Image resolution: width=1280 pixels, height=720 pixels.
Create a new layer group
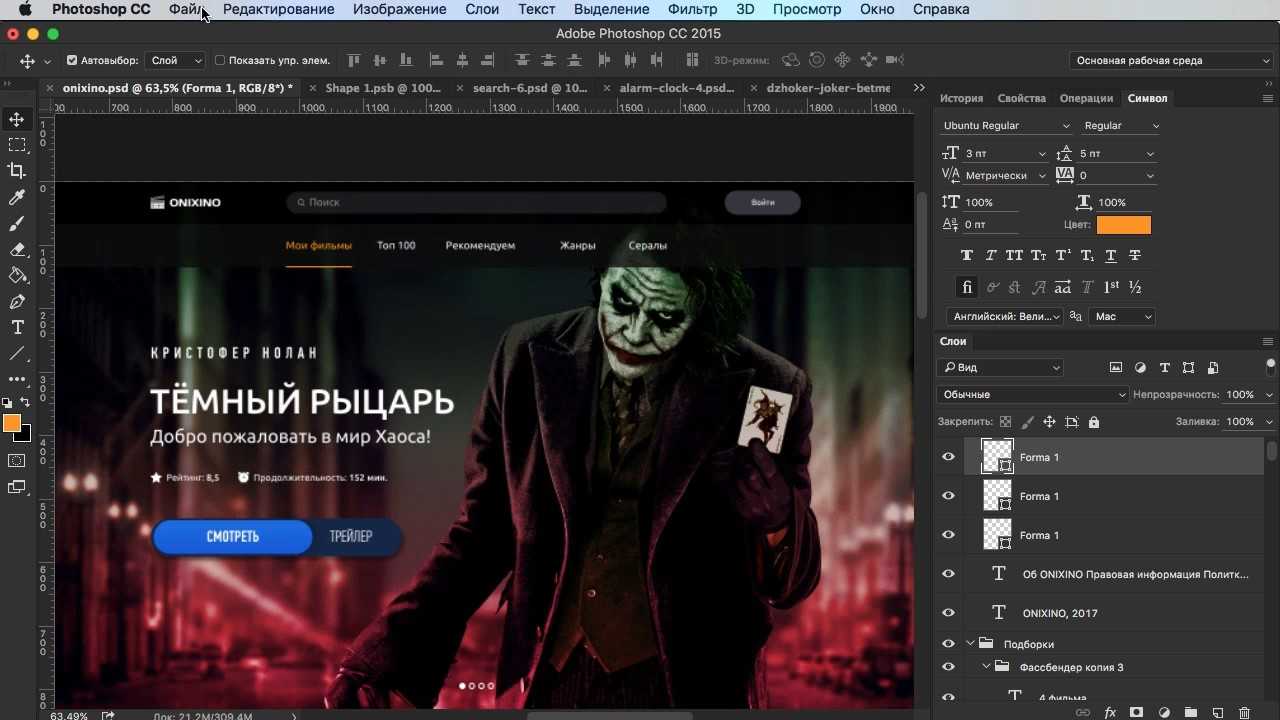(1191, 713)
